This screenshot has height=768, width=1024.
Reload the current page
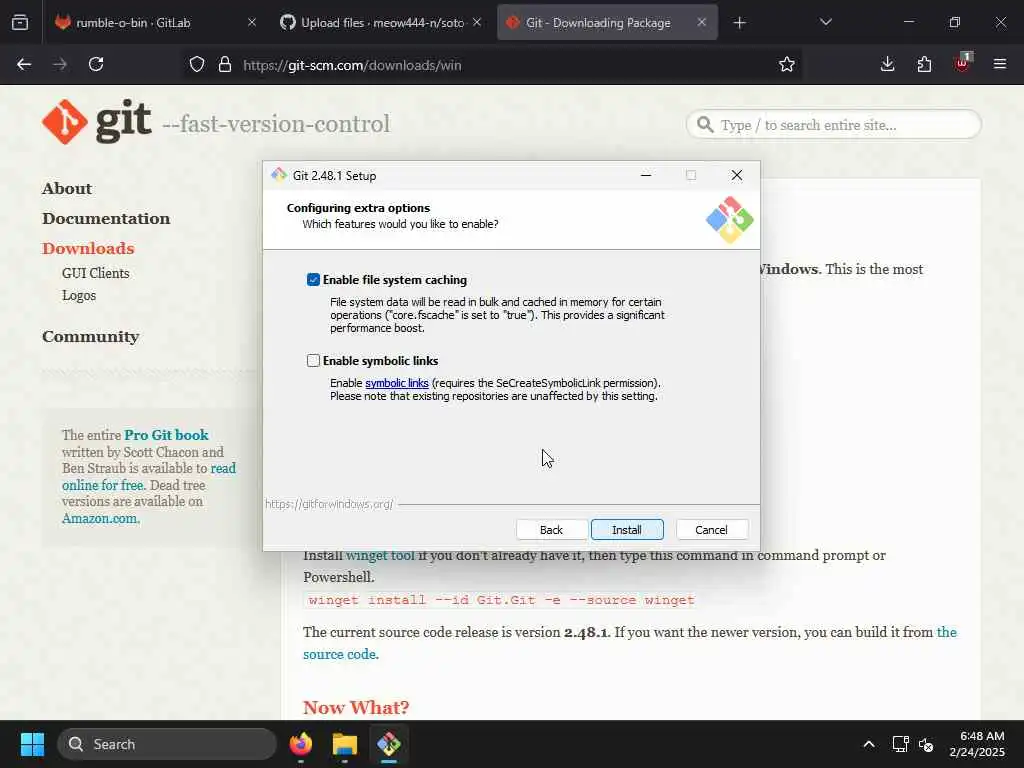coord(96,65)
